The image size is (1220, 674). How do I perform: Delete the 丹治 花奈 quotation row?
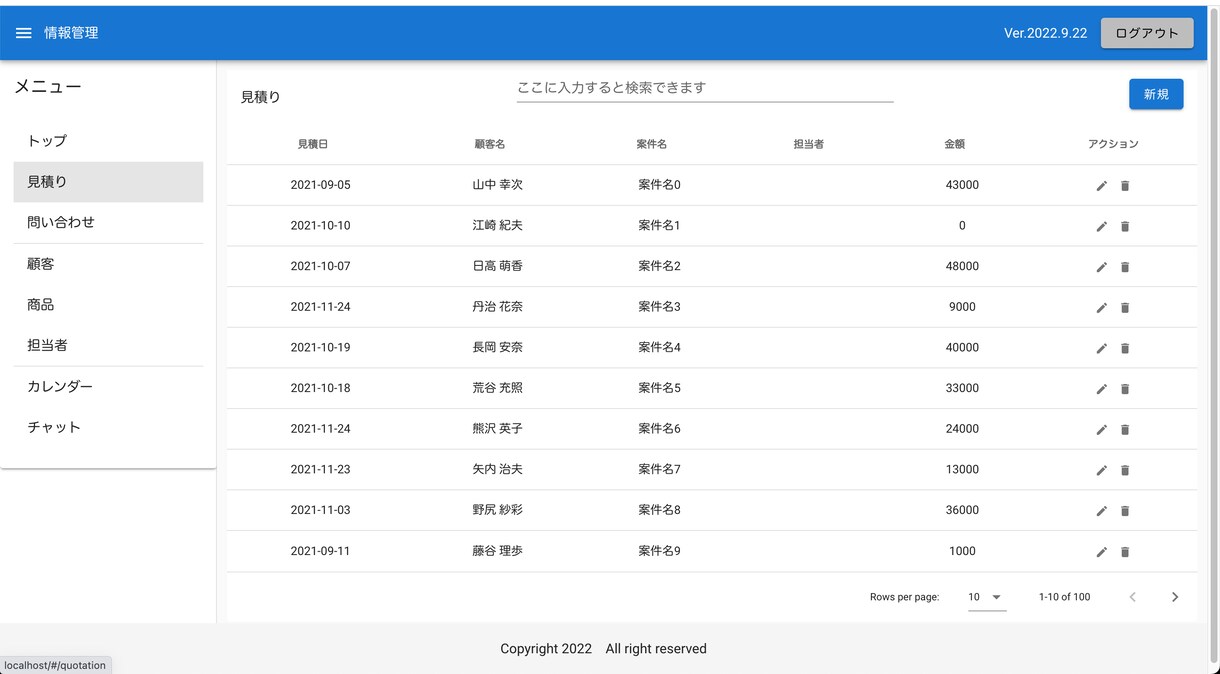coord(1124,308)
